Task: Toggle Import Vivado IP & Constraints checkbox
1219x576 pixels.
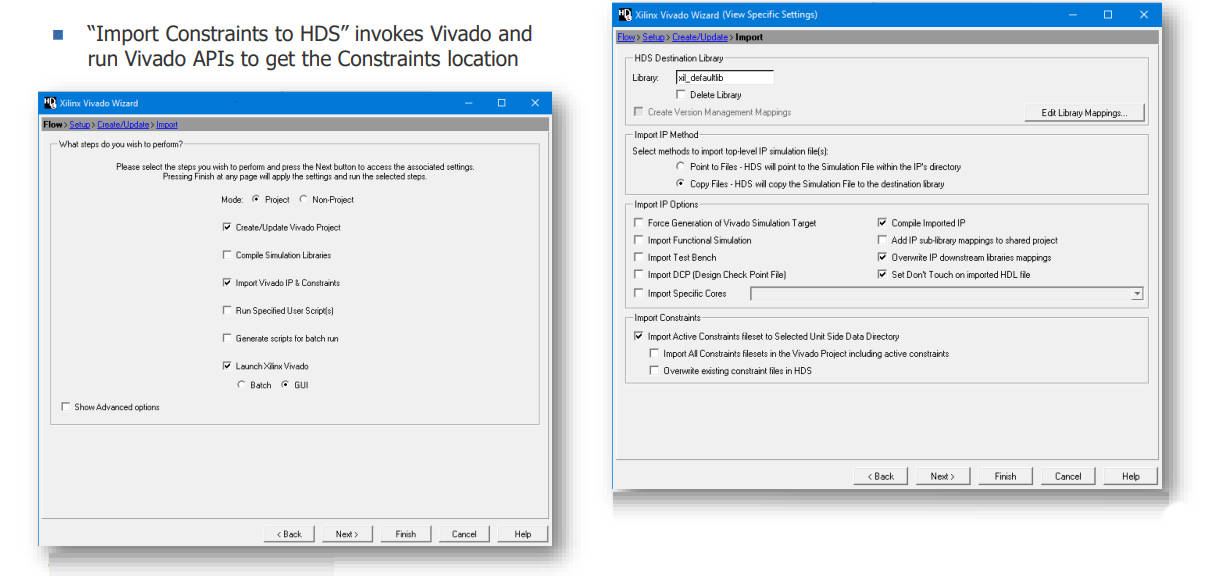Action: coord(227,283)
